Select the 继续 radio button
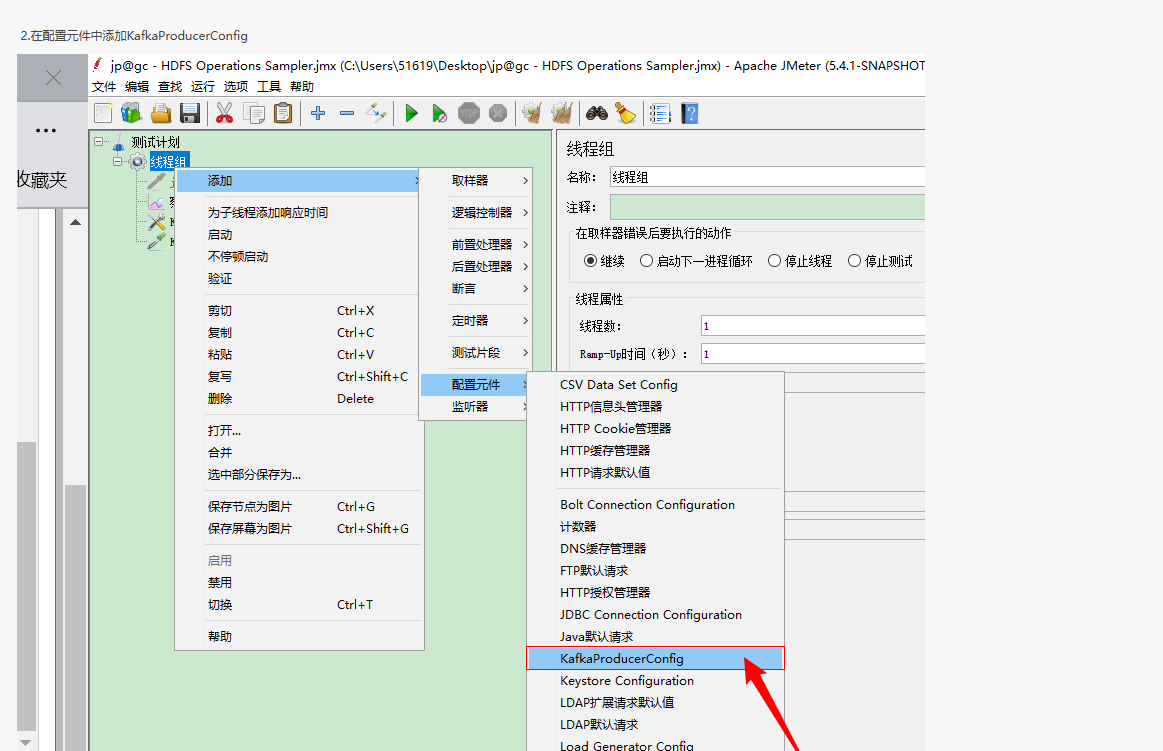1163x751 pixels. coord(590,260)
